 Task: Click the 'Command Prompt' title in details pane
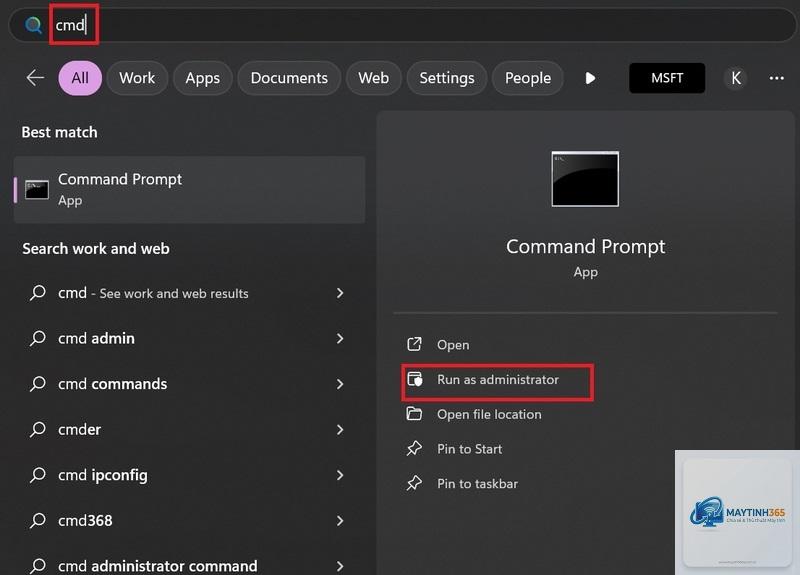tap(585, 247)
